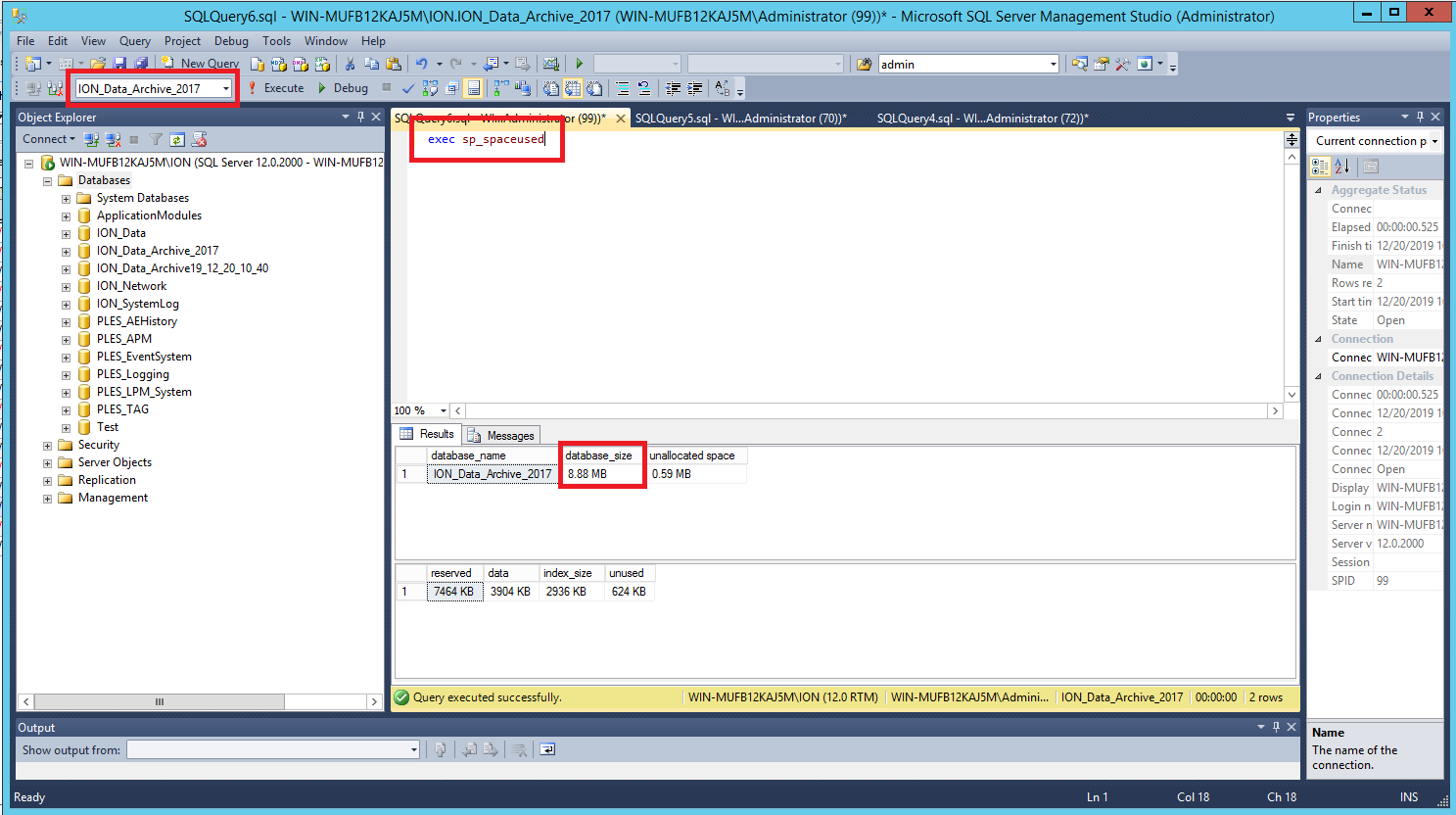Click Alphabetical sort icon in Properties panel
This screenshot has height=815, width=1456.
click(x=1342, y=167)
